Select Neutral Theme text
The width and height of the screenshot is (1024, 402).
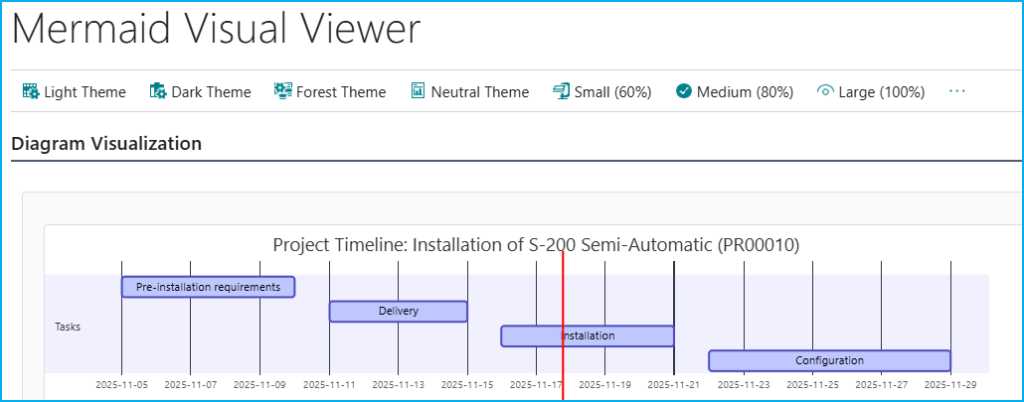(480, 92)
